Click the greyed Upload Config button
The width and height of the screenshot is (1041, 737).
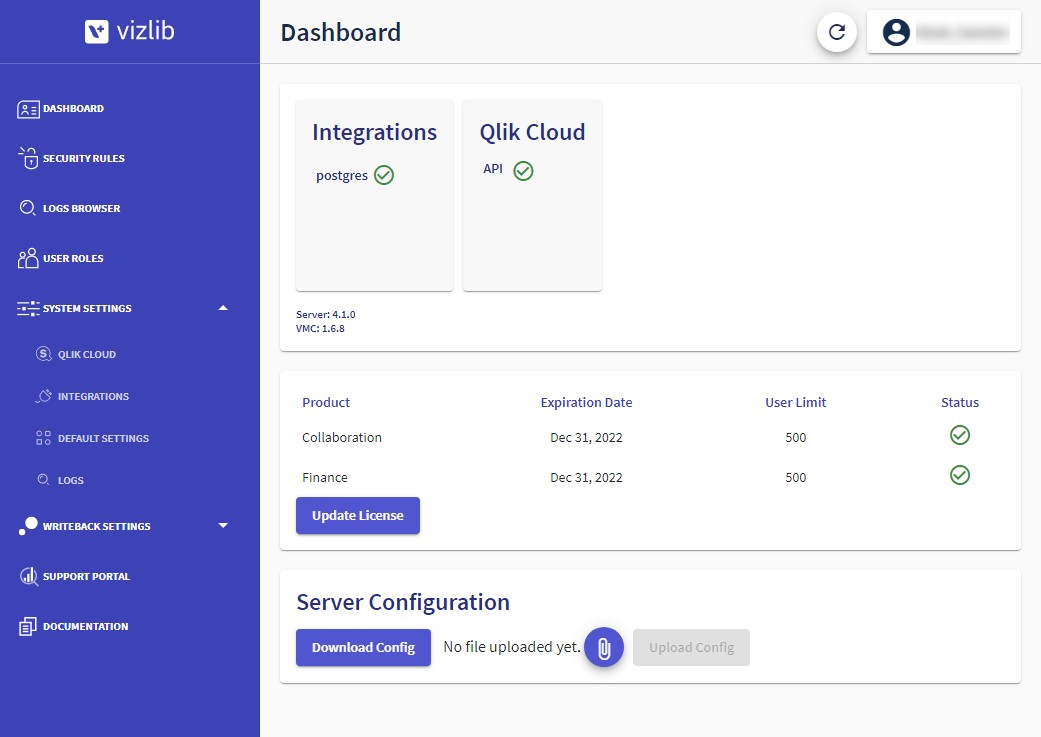click(x=691, y=647)
